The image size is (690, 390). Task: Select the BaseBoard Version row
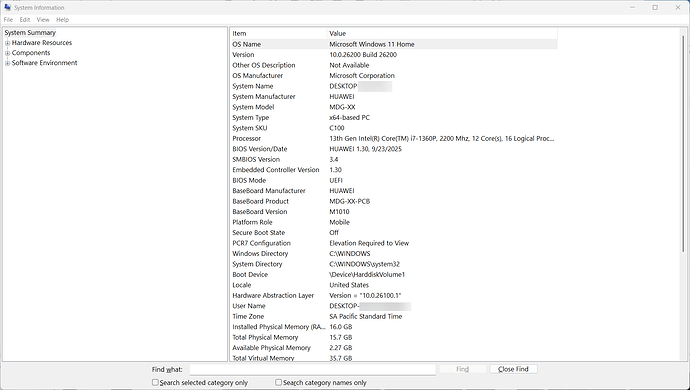click(394, 212)
